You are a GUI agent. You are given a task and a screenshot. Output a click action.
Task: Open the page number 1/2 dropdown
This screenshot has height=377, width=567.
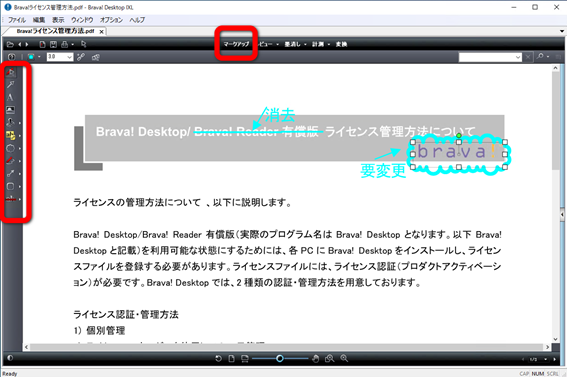545,359
